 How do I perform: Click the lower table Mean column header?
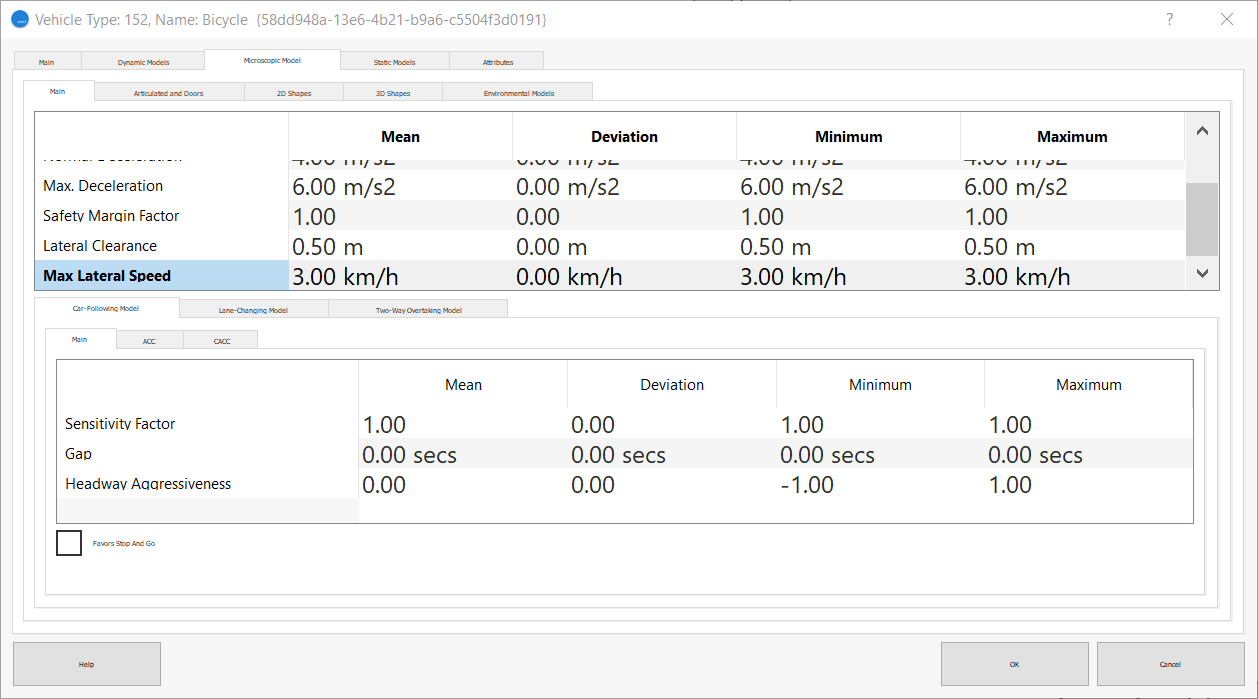463,384
